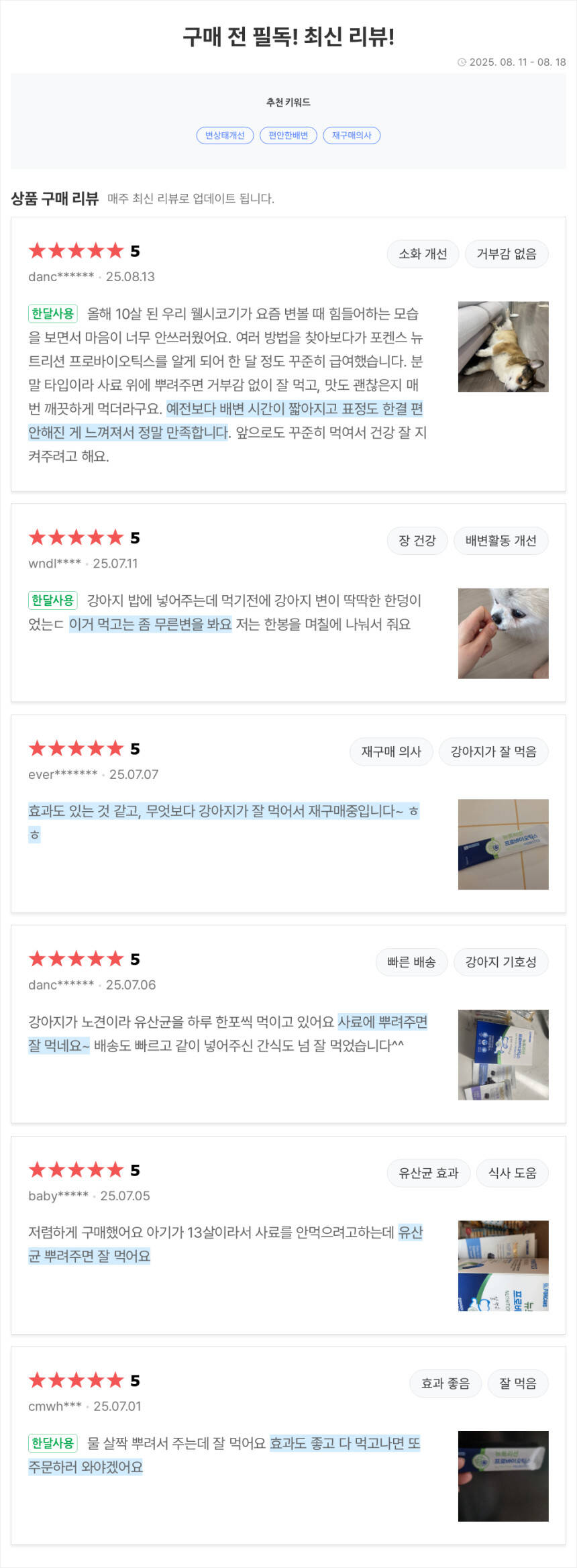Click the 한달사용 badge on the wndl**** review
577x1568 pixels.
[52, 600]
